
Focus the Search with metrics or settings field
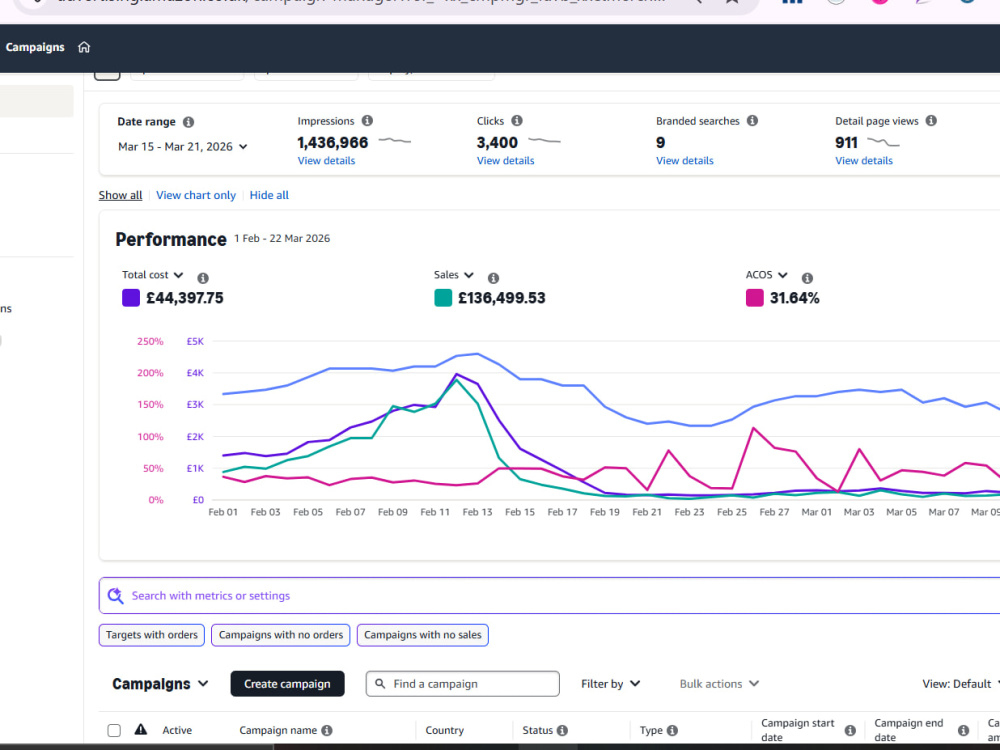(x=549, y=596)
